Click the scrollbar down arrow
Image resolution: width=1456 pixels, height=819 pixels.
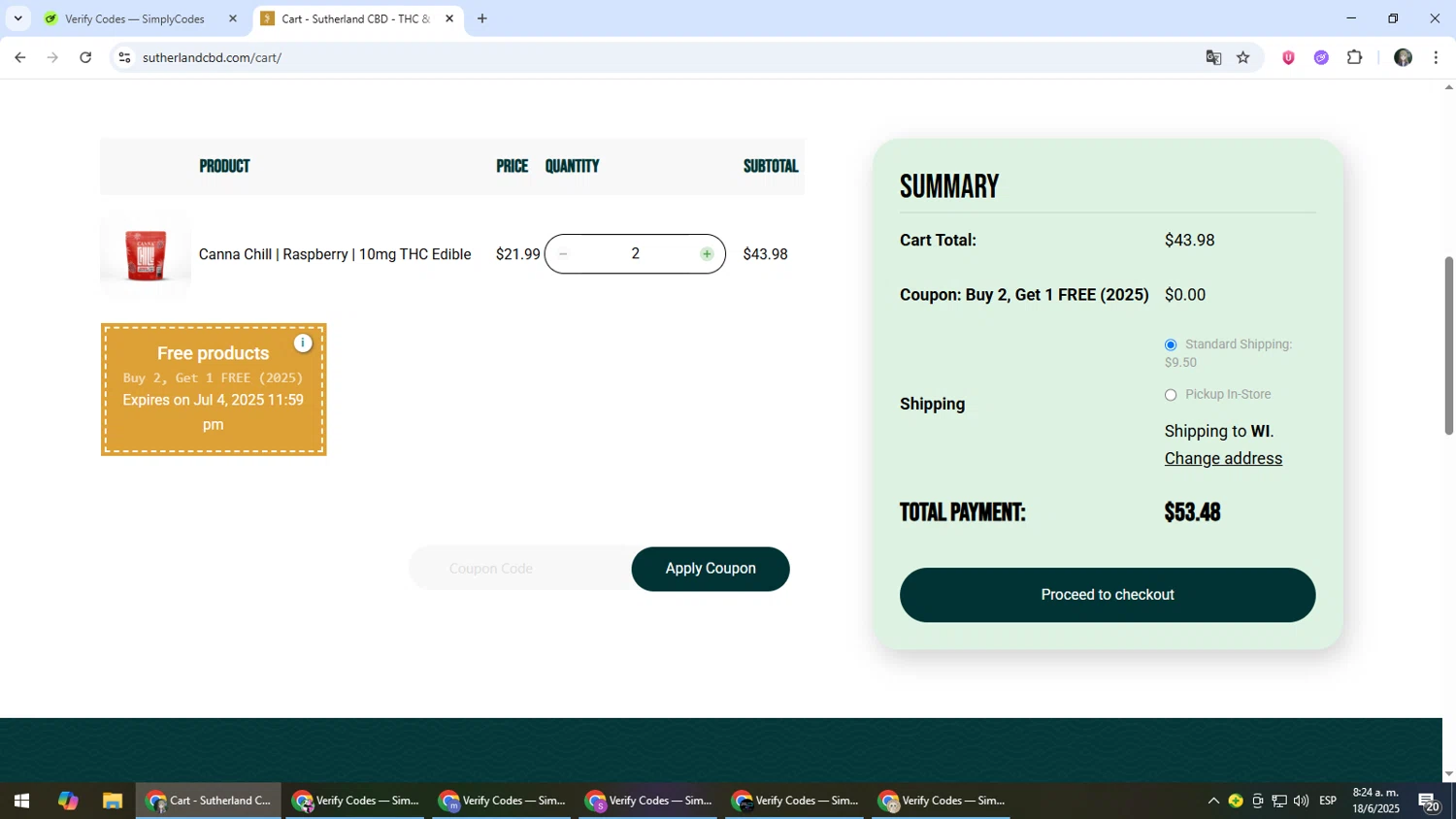pyautogui.click(x=1449, y=774)
